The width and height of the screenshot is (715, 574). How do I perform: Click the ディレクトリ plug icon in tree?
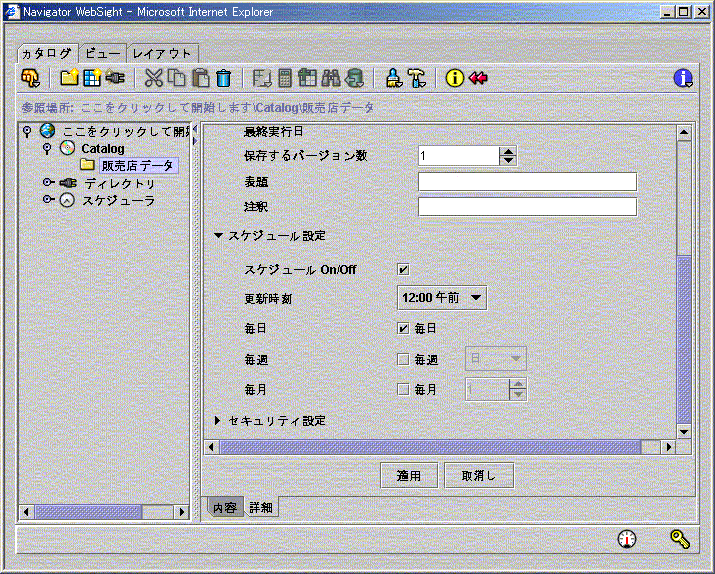tap(68, 183)
